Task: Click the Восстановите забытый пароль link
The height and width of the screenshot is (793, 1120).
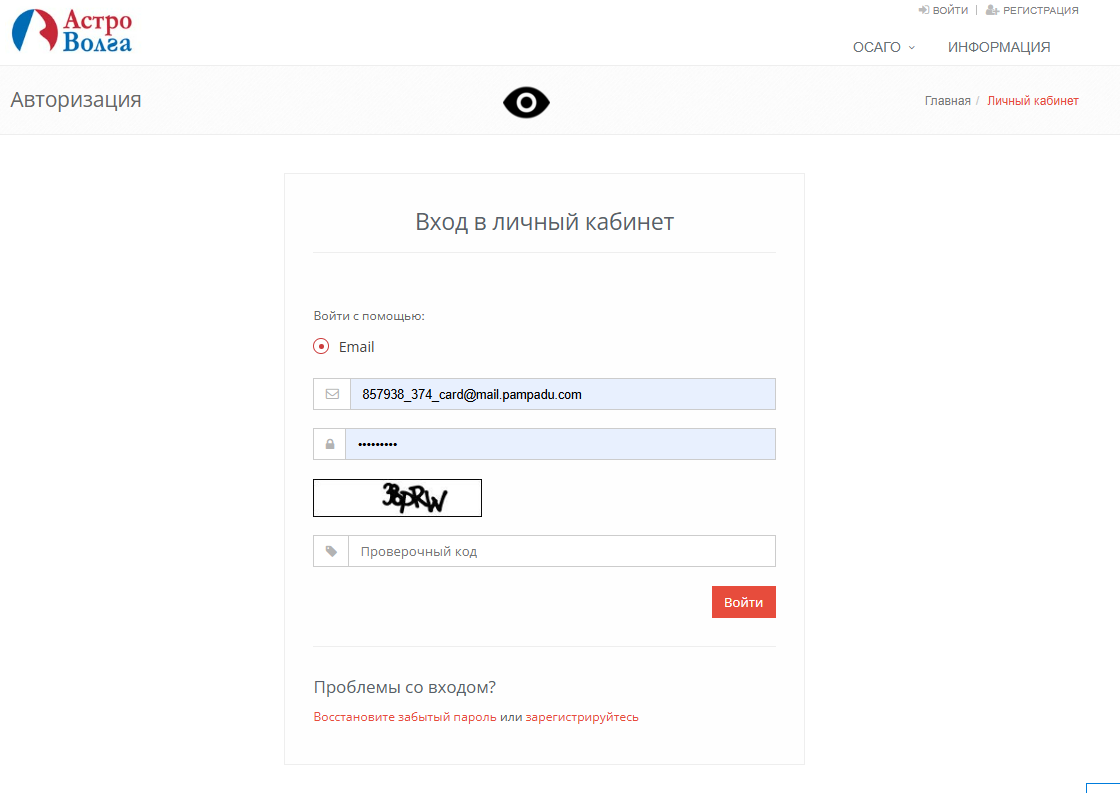Action: [405, 717]
